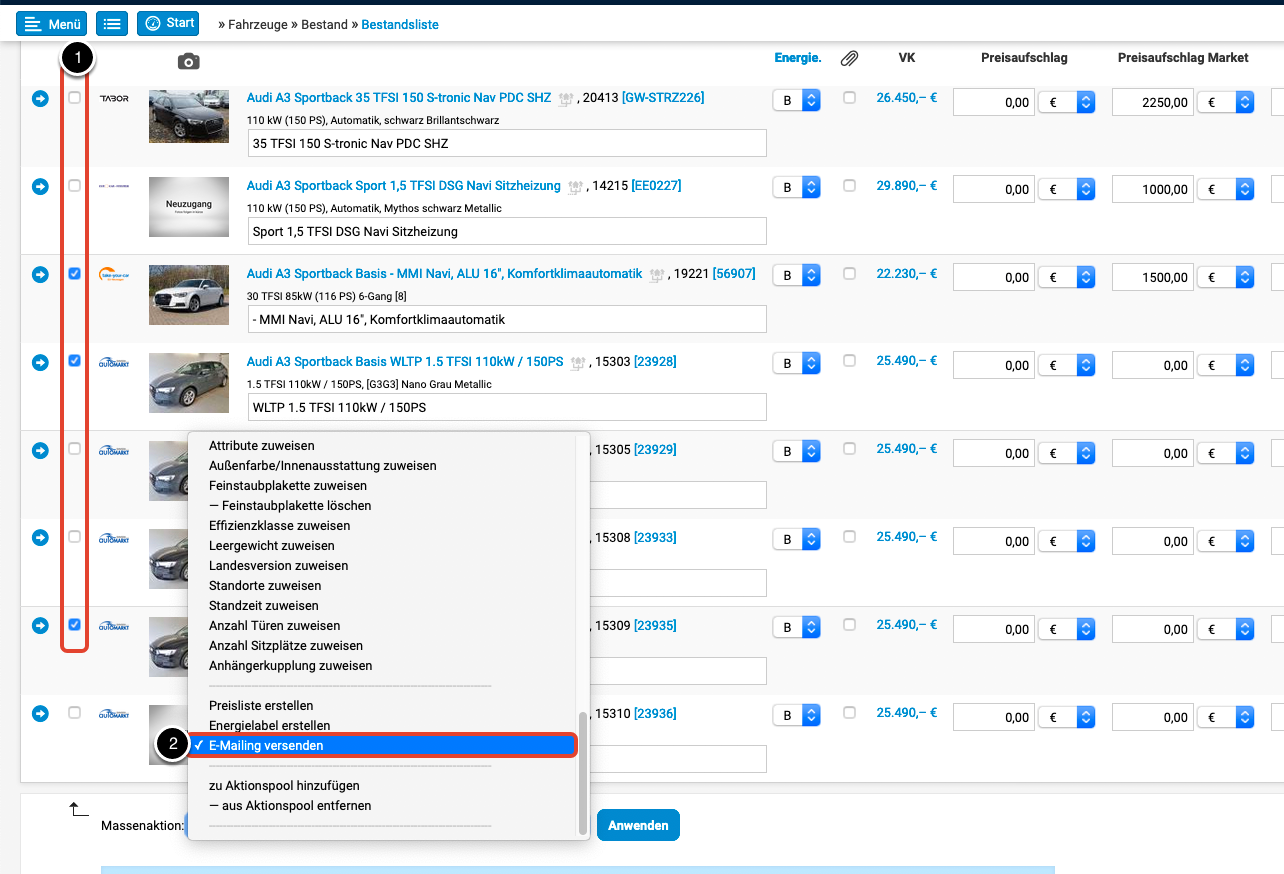1284x874 pixels.
Task: Tick attachment checkbox for 29.890 € vehicle
Action: [849, 186]
